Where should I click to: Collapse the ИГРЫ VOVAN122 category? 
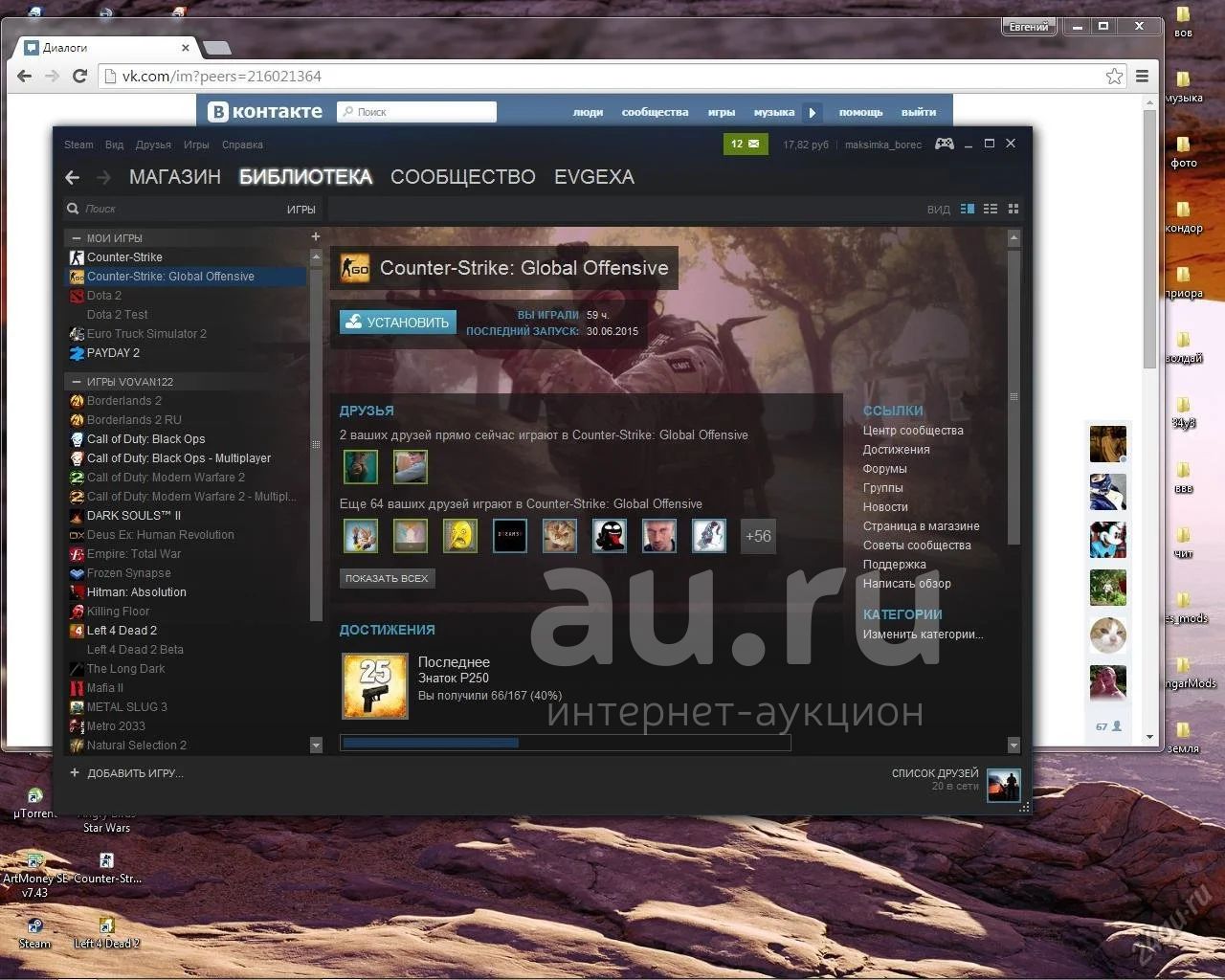(76, 381)
